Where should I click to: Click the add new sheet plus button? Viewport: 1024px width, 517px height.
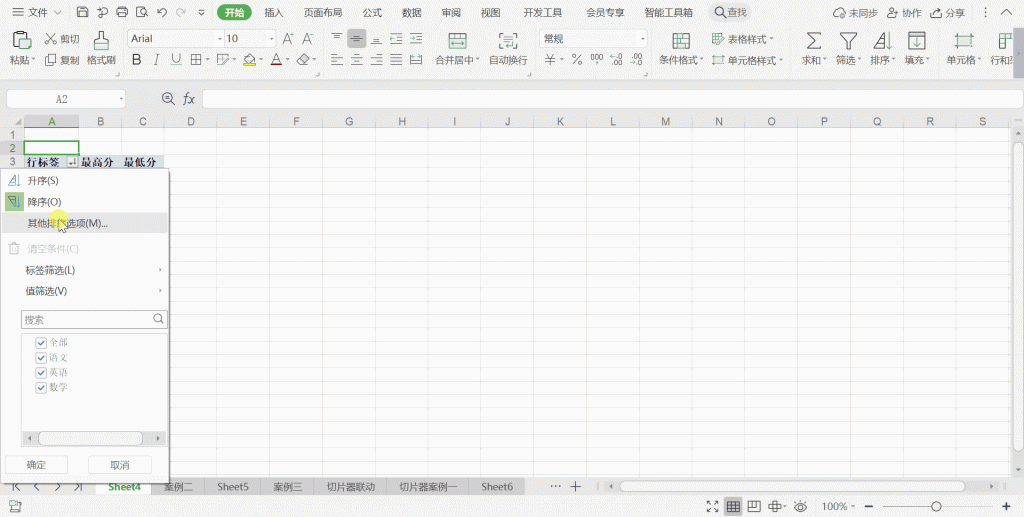pyautogui.click(x=575, y=487)
